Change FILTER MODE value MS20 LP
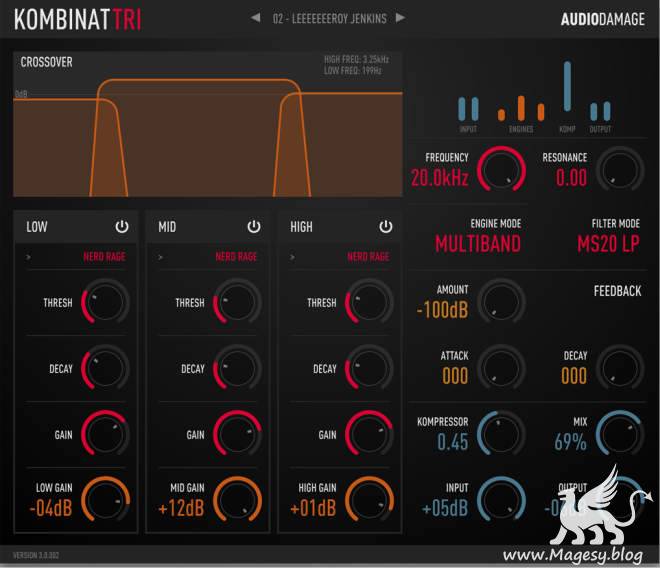 pyautogui.click(x=608, y=244)
